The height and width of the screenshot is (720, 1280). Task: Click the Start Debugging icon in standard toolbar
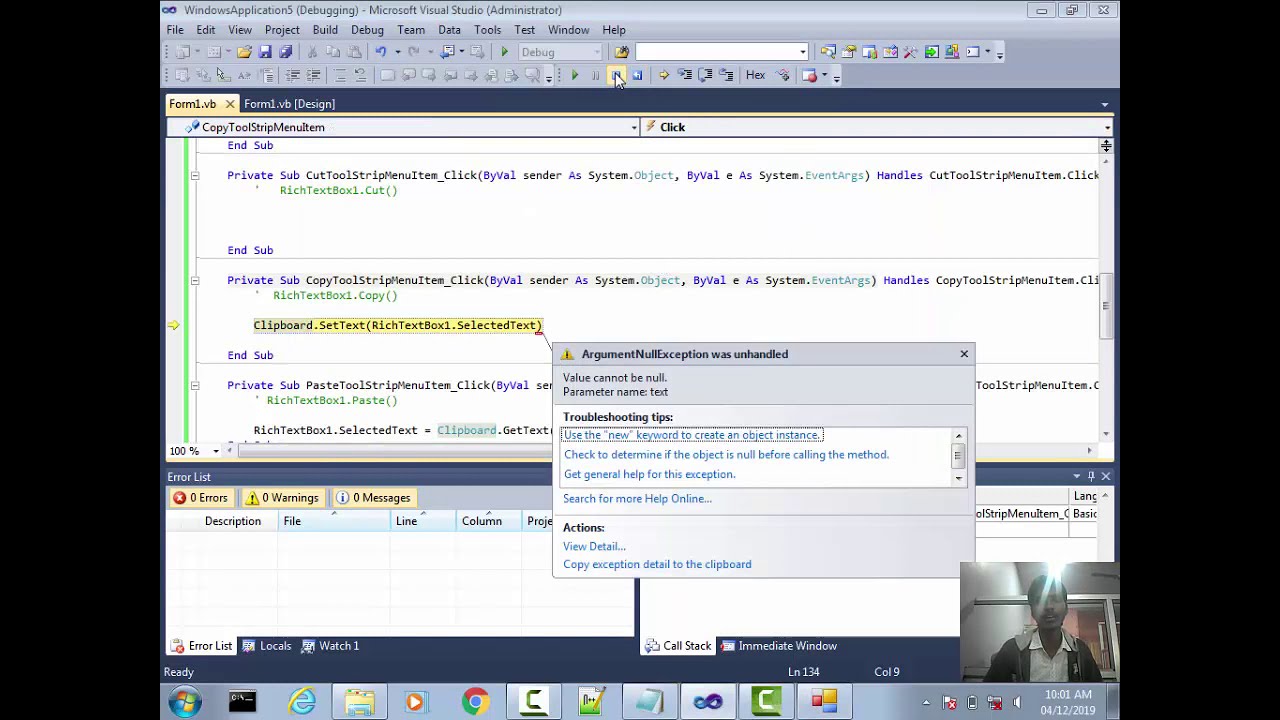tap(504, 52)
